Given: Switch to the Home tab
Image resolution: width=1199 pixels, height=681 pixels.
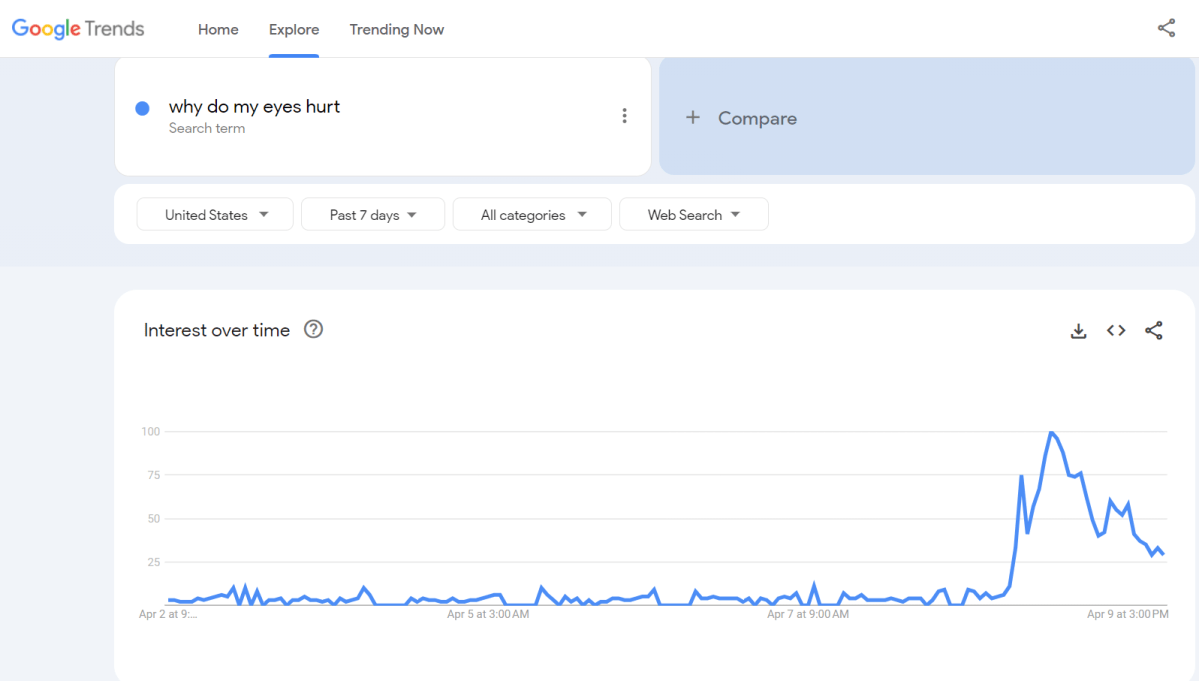Looking at the screenshot, I should coord(218,29).
